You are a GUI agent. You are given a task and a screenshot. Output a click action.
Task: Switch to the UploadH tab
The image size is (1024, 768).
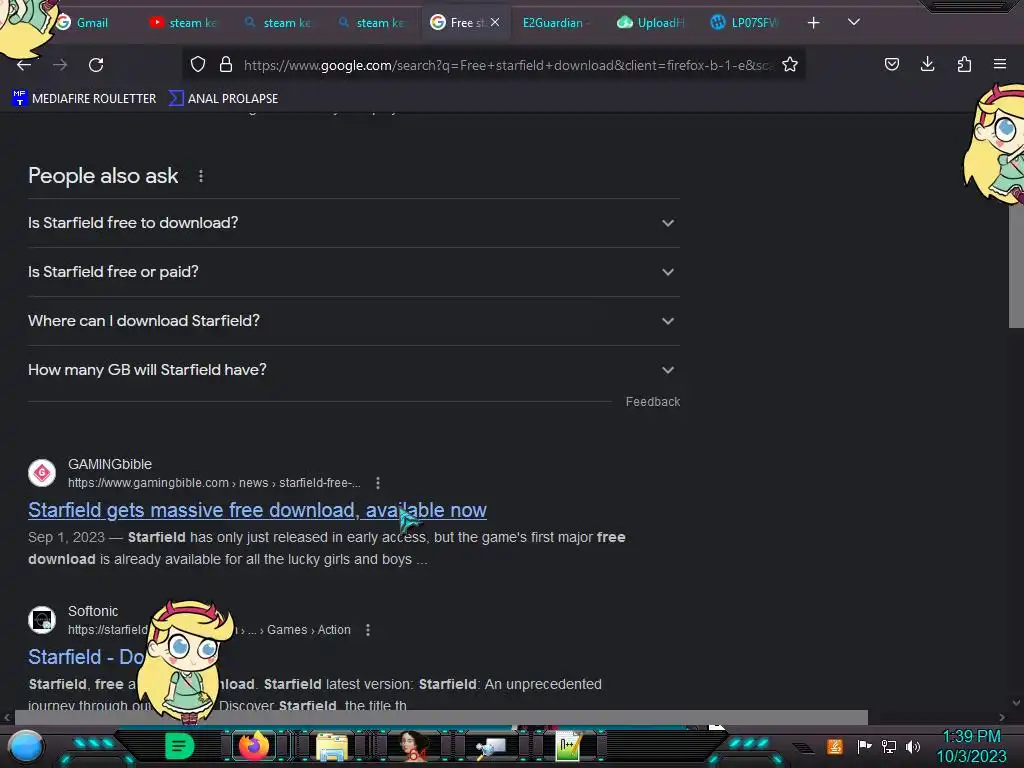pyautogui.click(x=650, y=23)
